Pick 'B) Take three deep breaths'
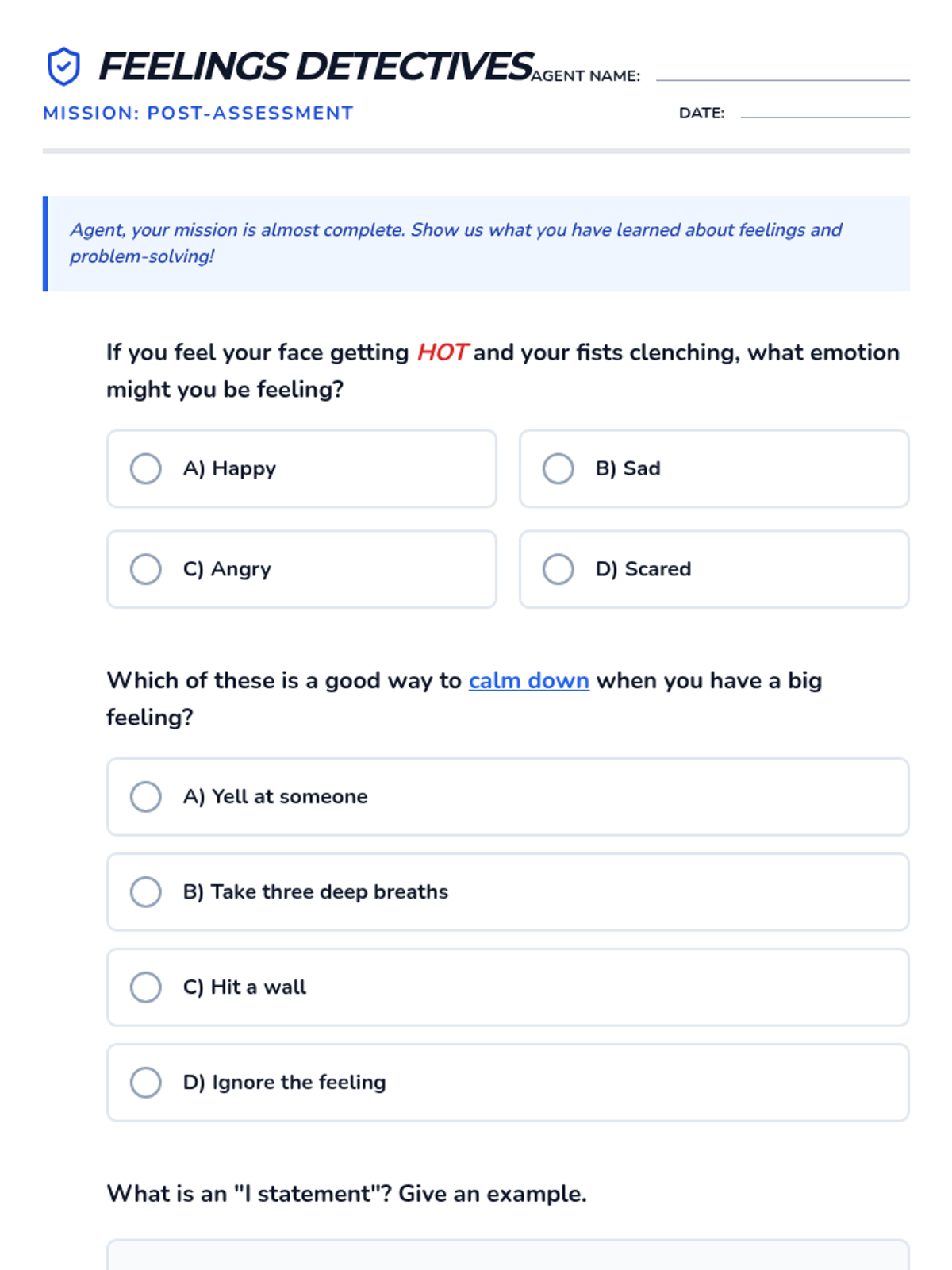The width and height of the screenshot is (952, 1270). [146, 892]
